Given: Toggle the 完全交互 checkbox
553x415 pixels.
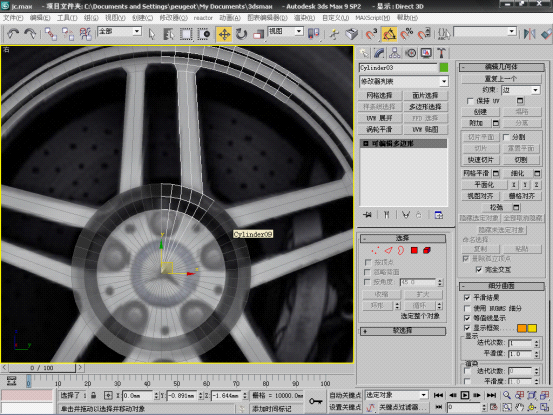Looking at the screenshot, I should [479, 270].
